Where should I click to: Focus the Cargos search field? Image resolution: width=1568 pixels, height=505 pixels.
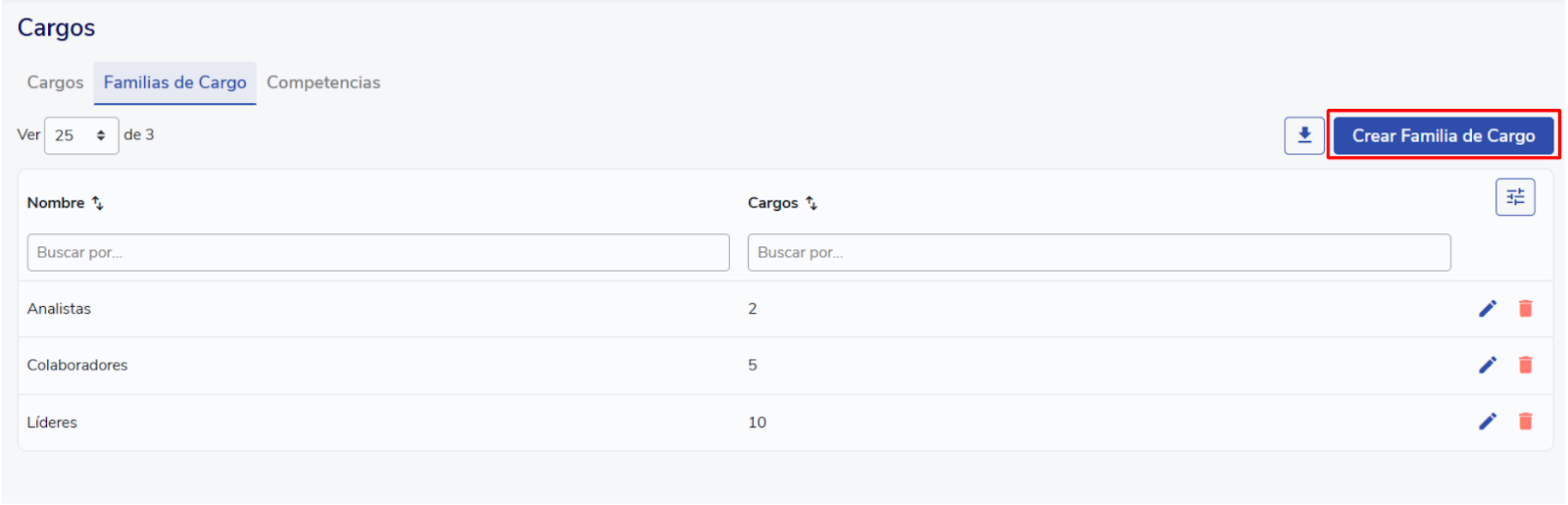[x=1100, y=252]
